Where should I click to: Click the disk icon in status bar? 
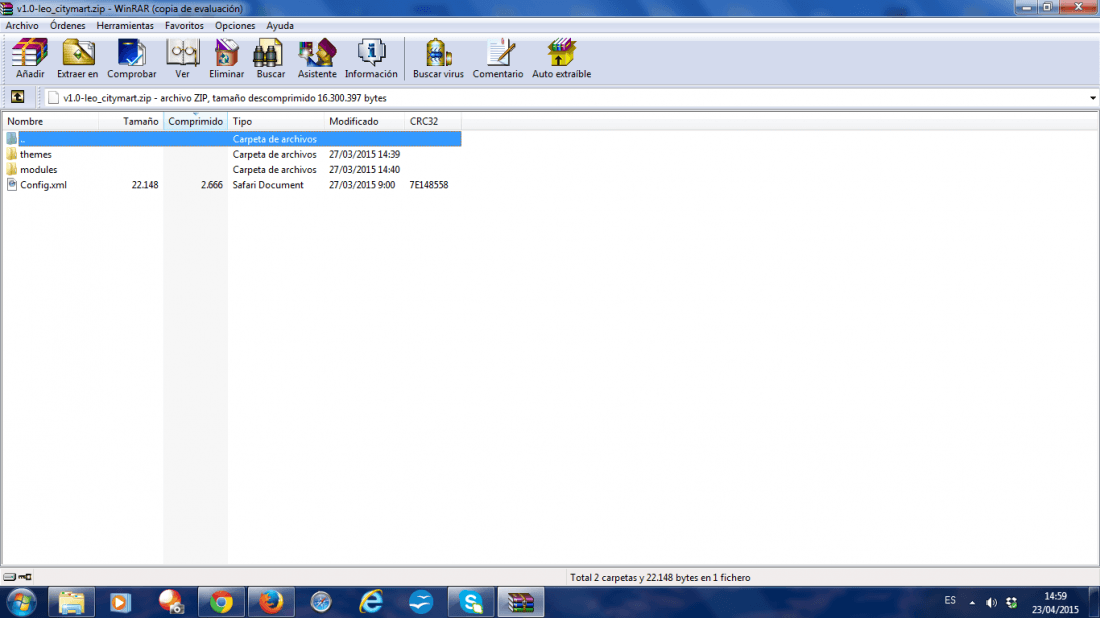9,577
